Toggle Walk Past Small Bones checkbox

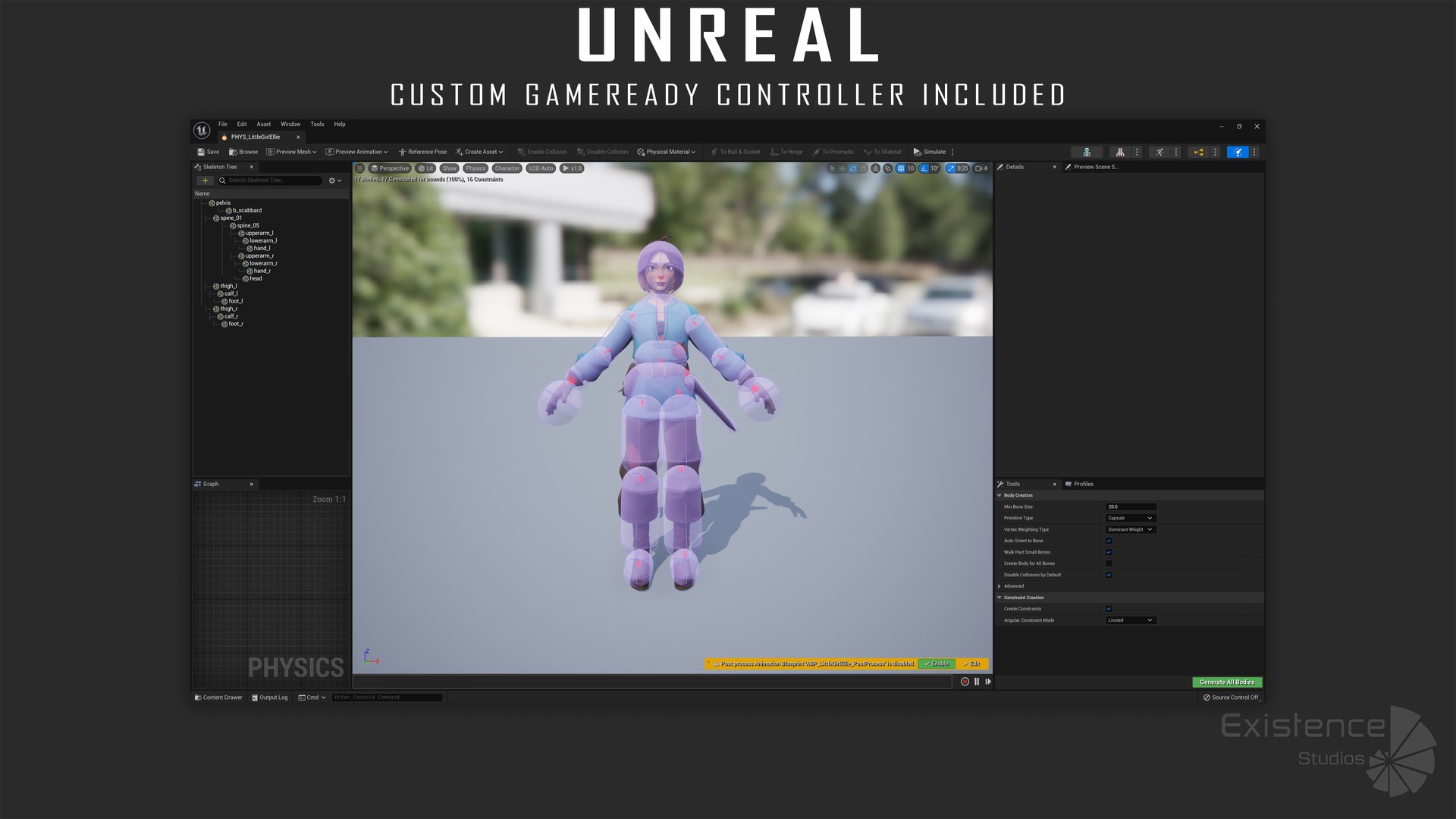(1109, 552)
